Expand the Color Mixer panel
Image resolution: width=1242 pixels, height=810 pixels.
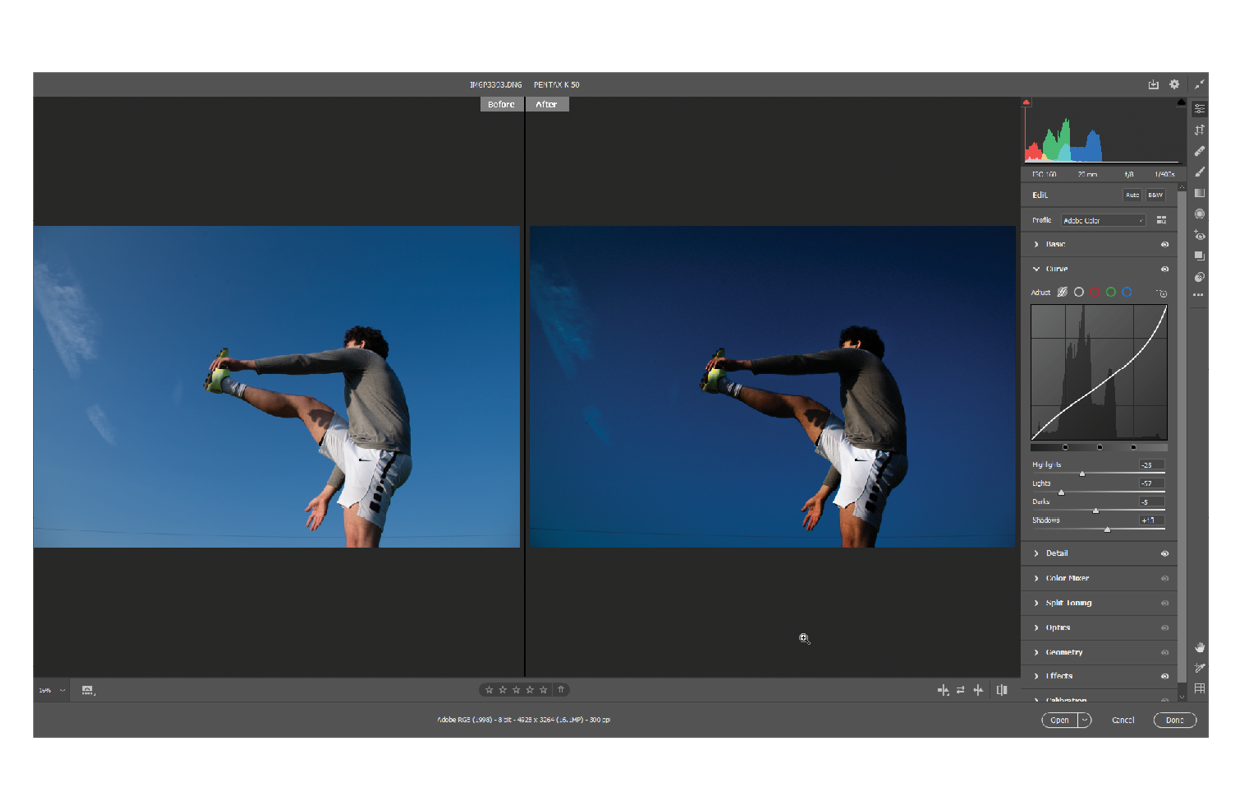(1036, 578)
